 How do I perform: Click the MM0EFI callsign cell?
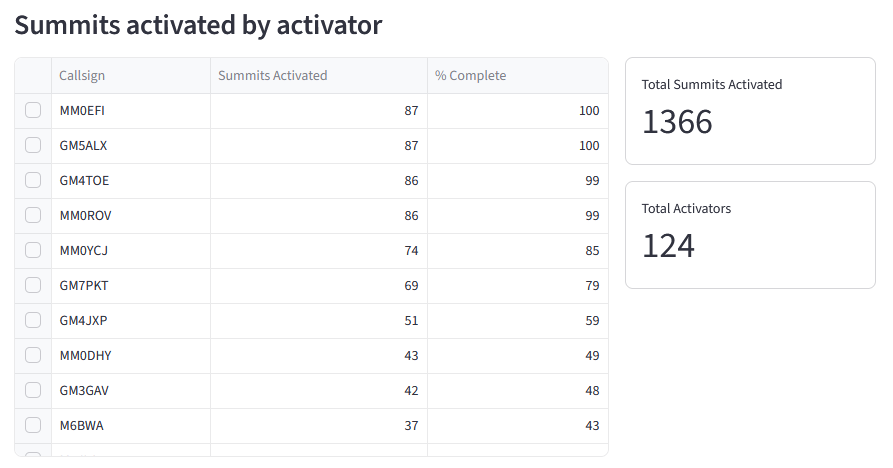tap(82, 110)
